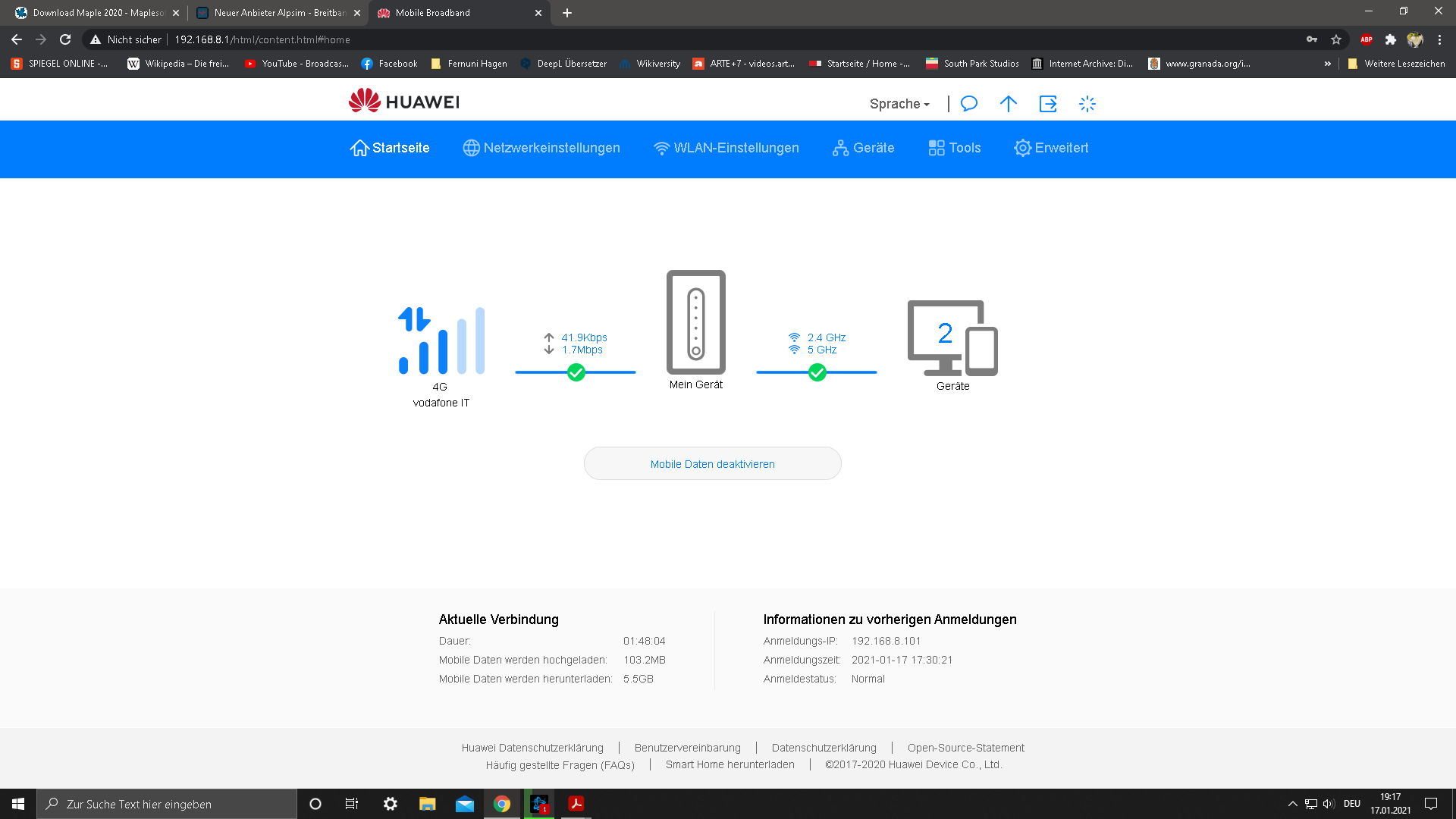Click the Huawei logo

coord(404,101)
